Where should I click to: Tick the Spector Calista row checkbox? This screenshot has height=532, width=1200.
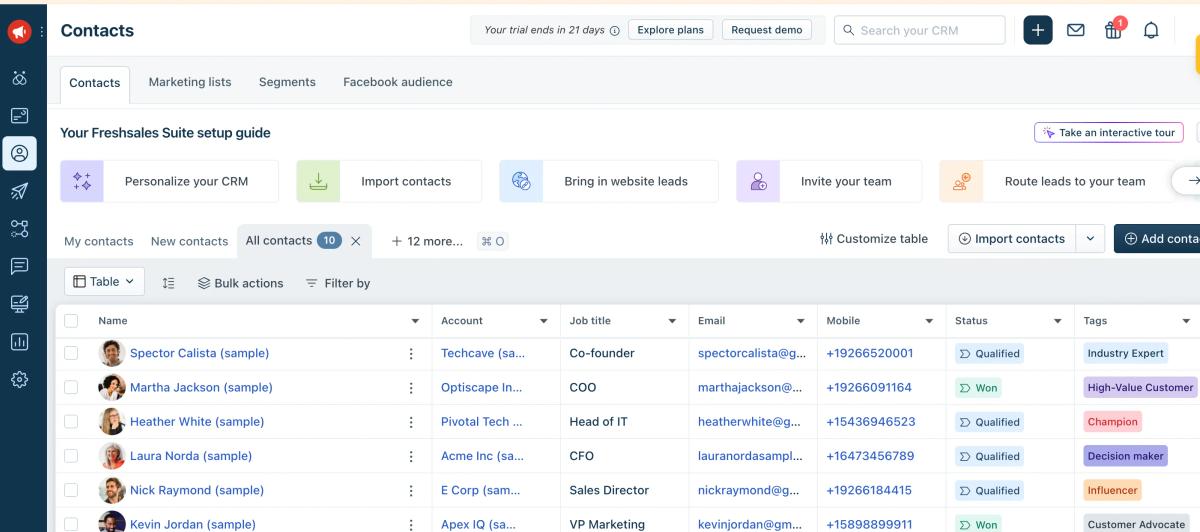(71, 353)
